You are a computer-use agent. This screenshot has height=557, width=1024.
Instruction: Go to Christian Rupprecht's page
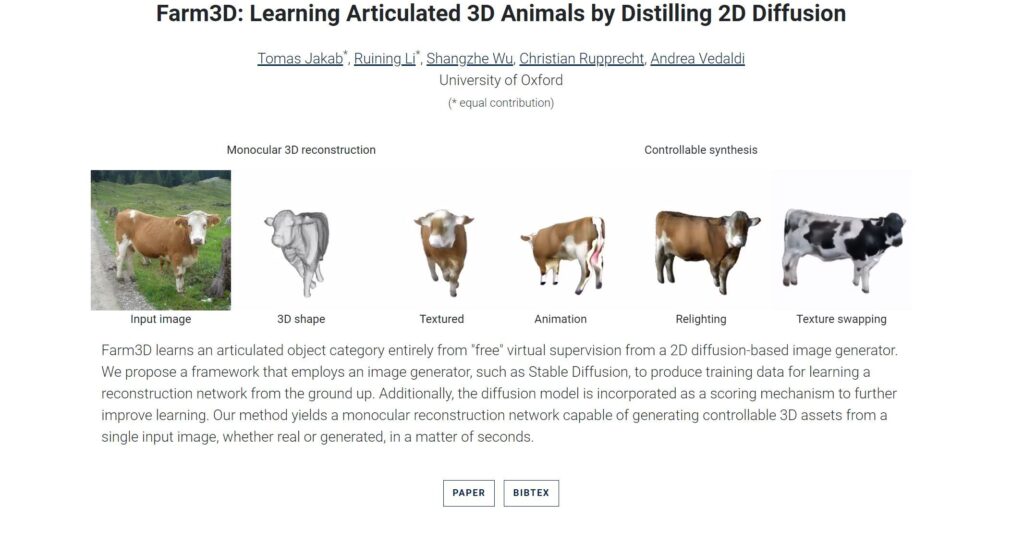point(580,58)
